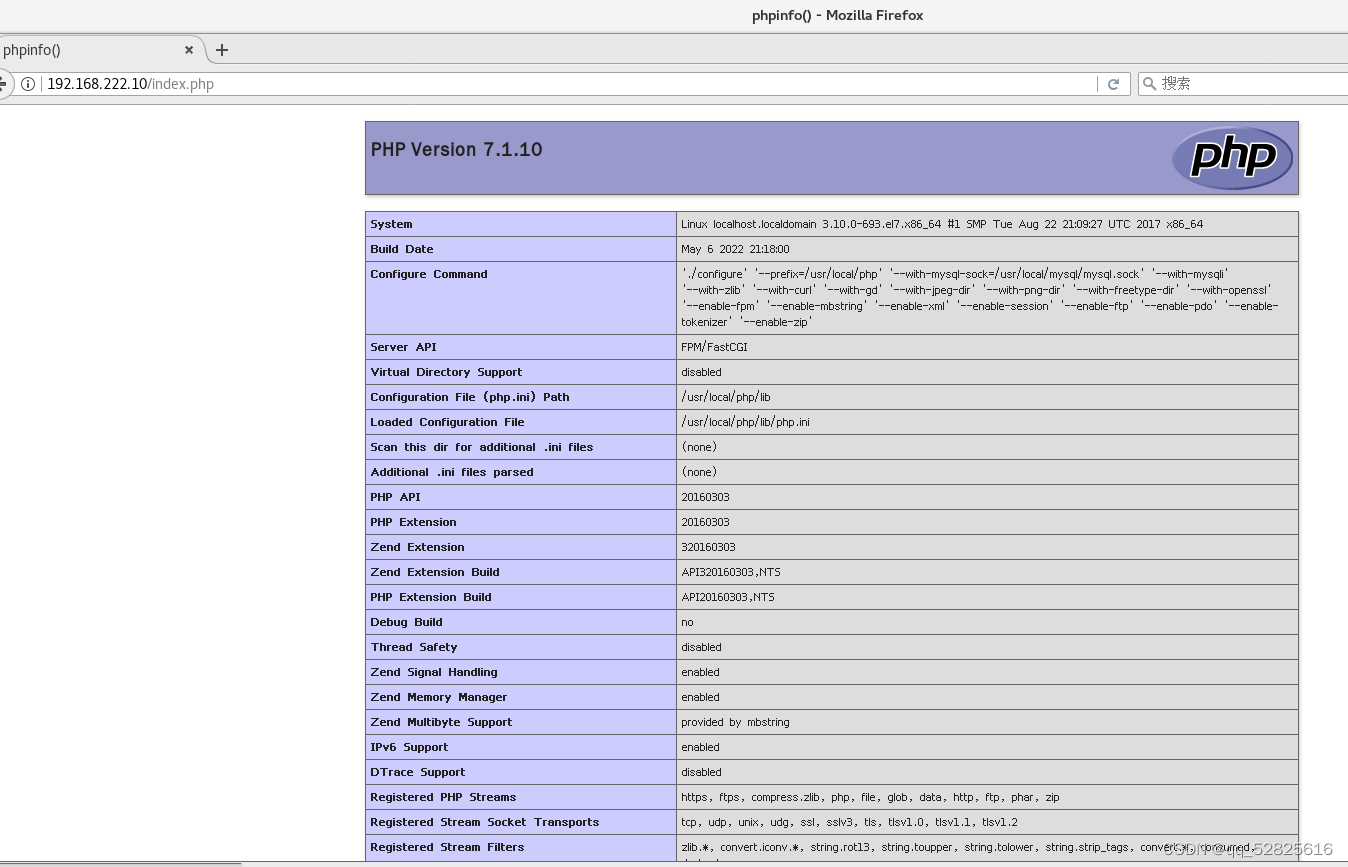The height and width of the screenshot is (867, 1348).
Task: Click the Virtual Directory Support label
Action: (x=446, y=372)
